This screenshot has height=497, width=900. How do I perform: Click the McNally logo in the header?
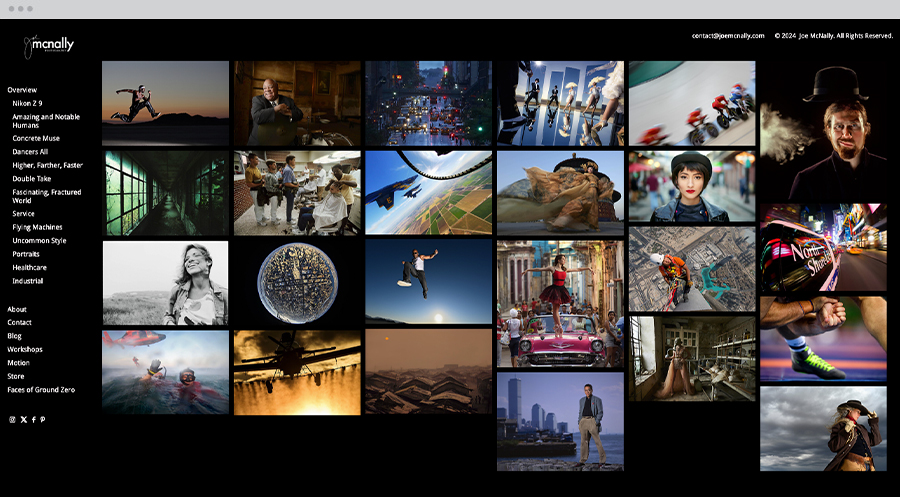[49, 46]
